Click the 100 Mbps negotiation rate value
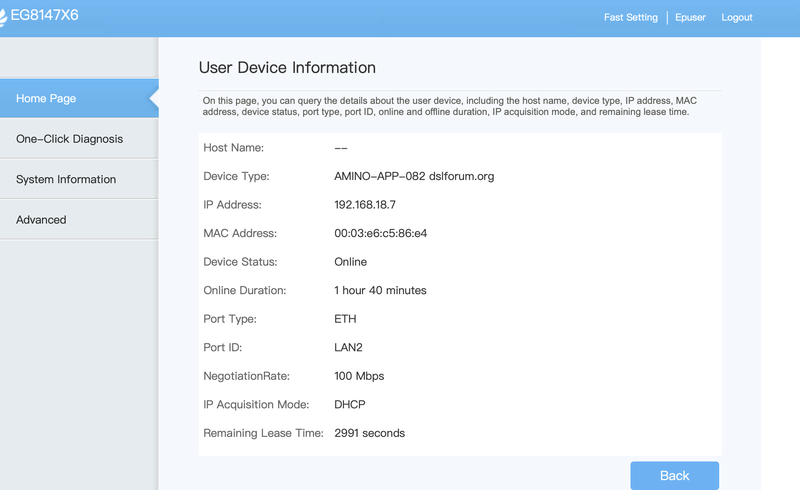This screenshot has height=490, width=800. pos(359,376)
